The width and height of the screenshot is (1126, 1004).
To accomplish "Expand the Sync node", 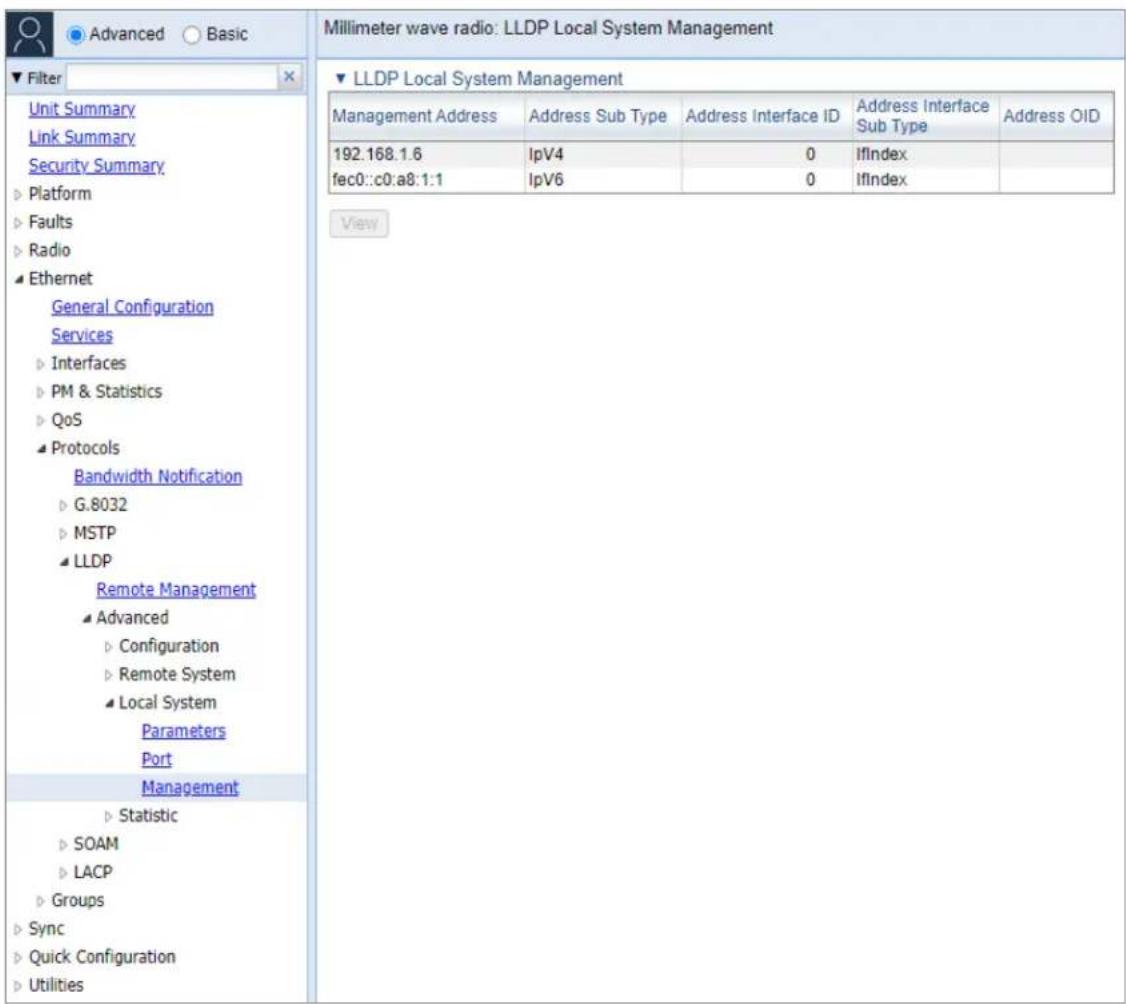I will click(18, 930).
